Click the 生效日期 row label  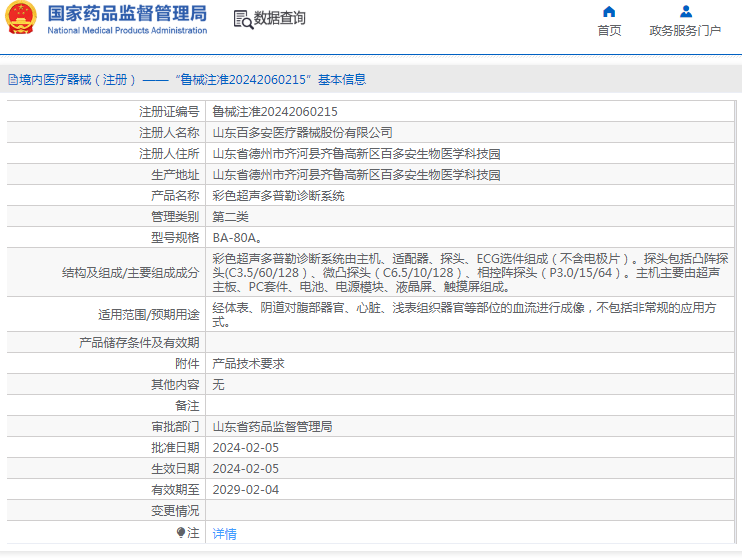(x=175, y=469)
